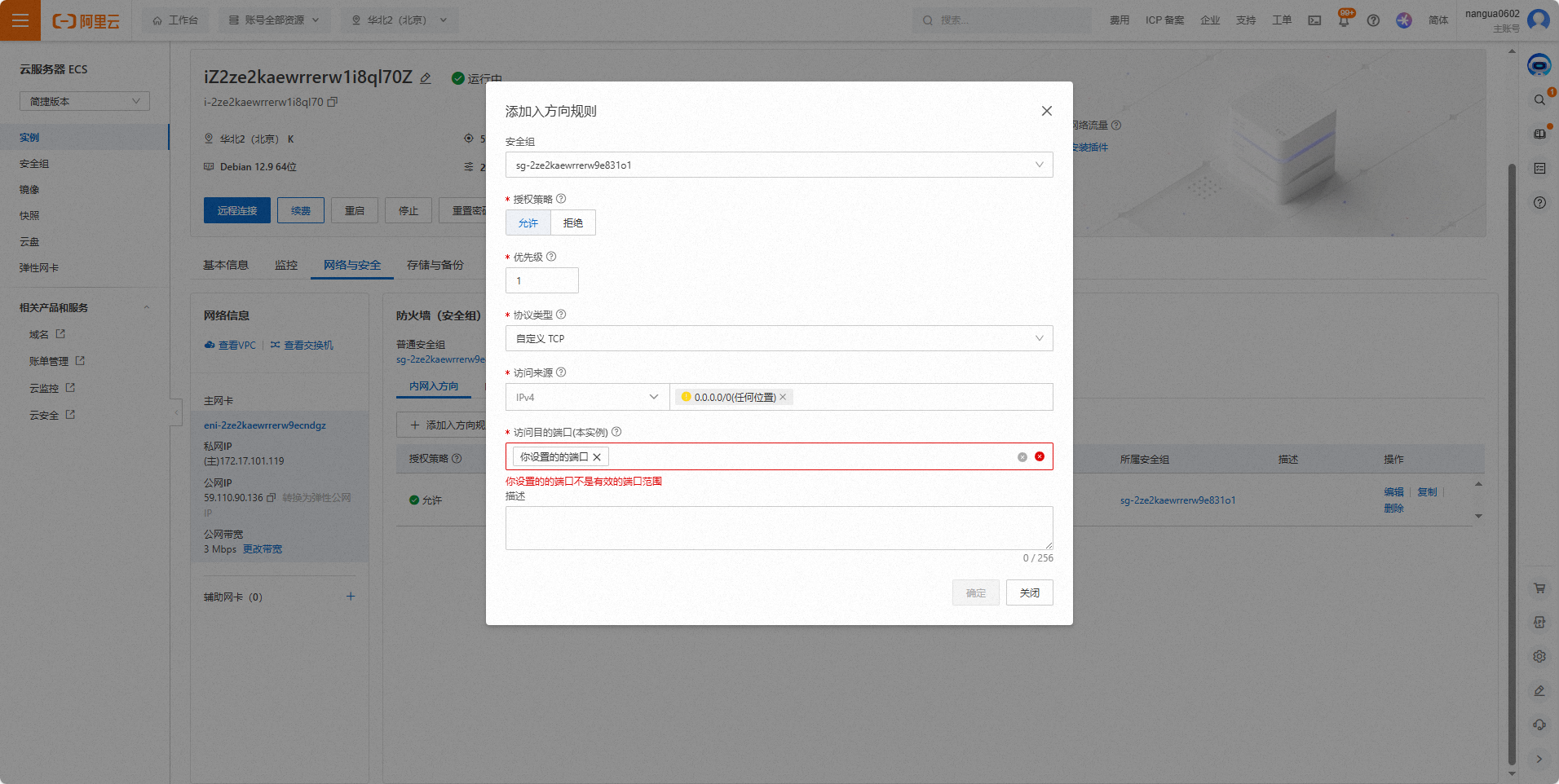This screenshot has height=784, width=1559.
Task: Remove the 你设置的的端口 tag
Action: pyautogui.click(x=597, y=457)
